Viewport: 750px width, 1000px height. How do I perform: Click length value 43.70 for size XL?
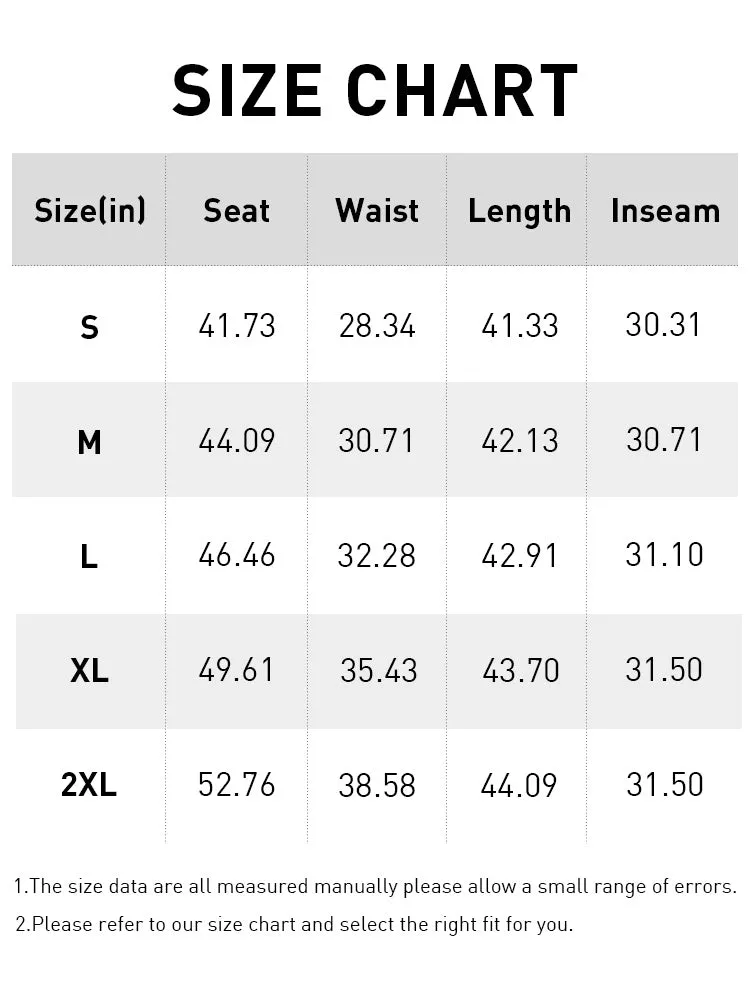point(520,670)
